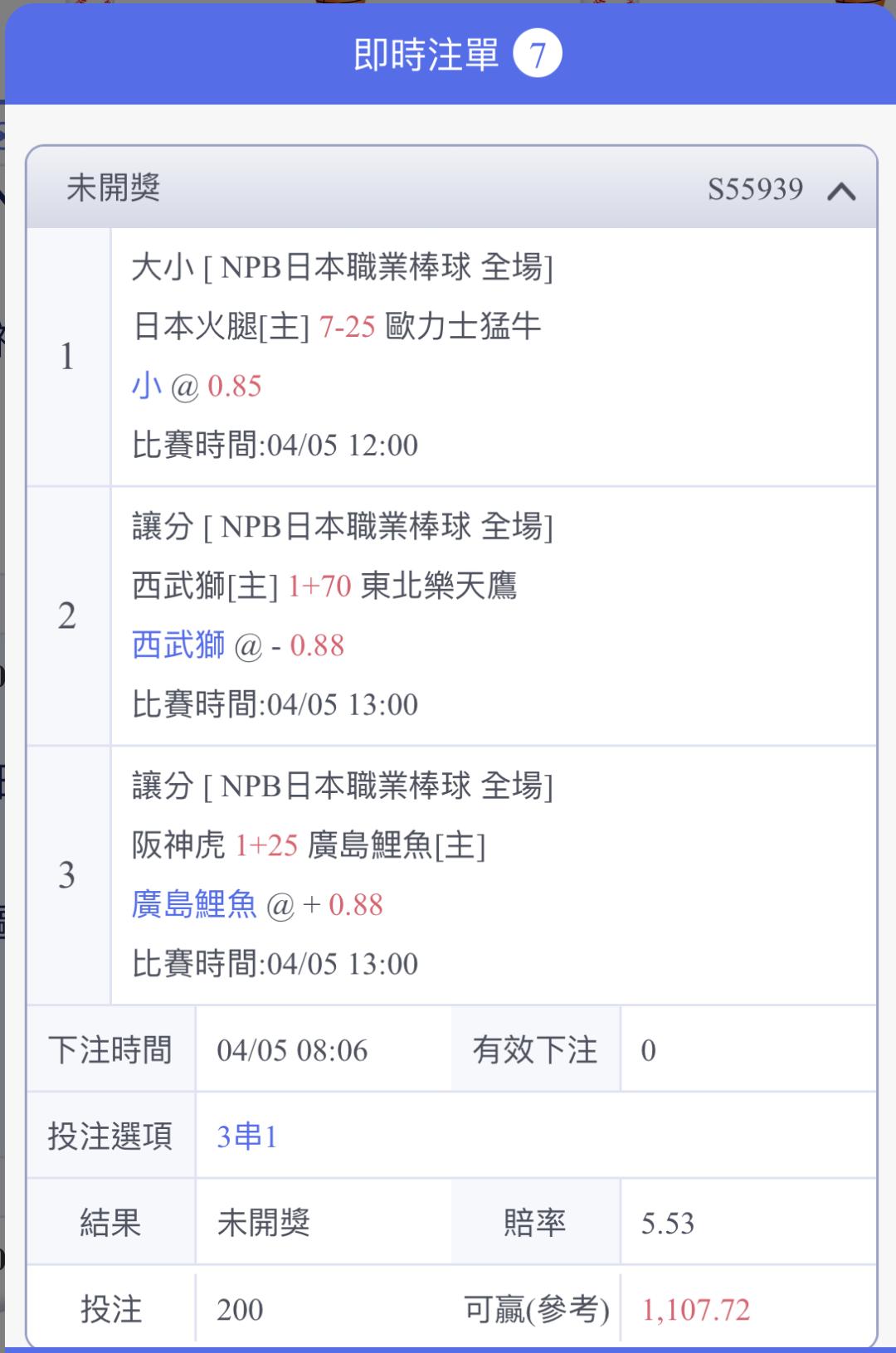Click the 賠率 value 5.53
Screen dimensions: 896x1353
tap(667, 1224)
